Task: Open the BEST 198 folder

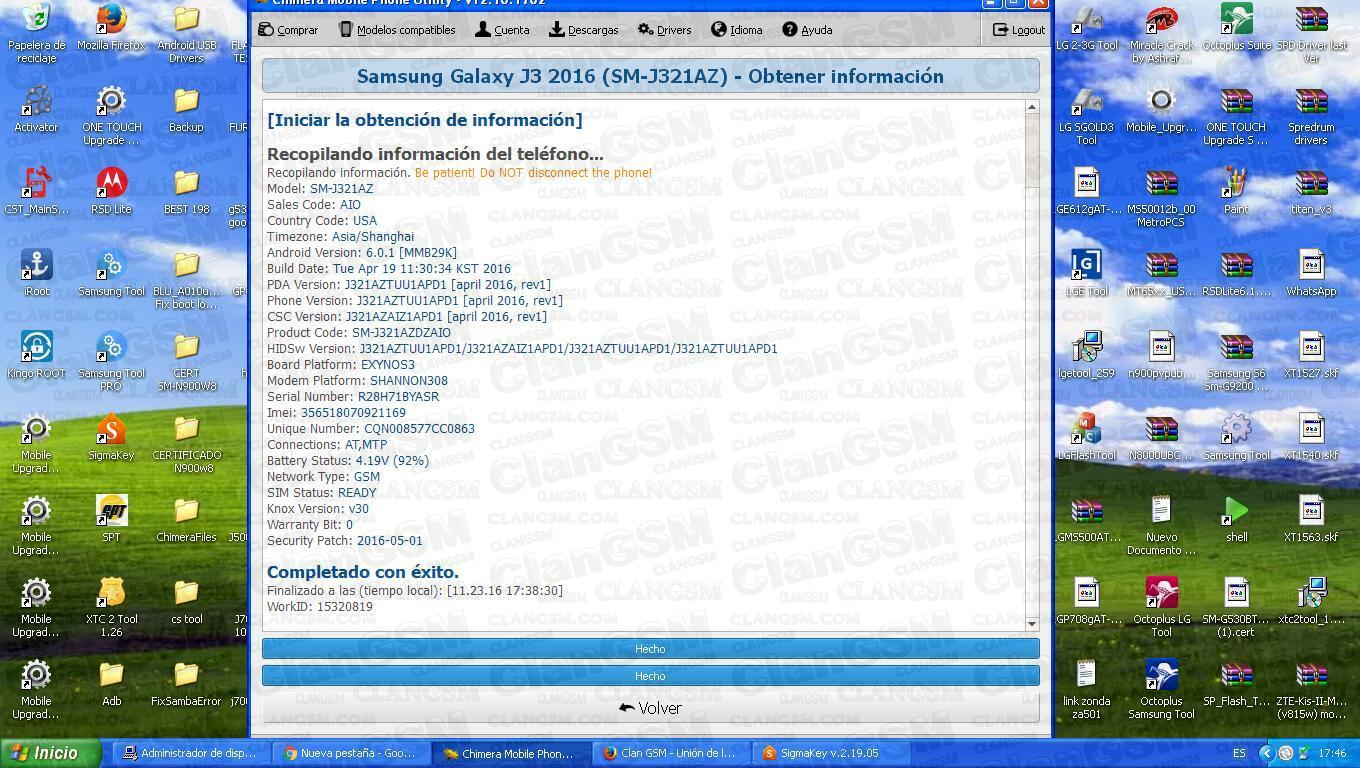Action: point(186,191)
